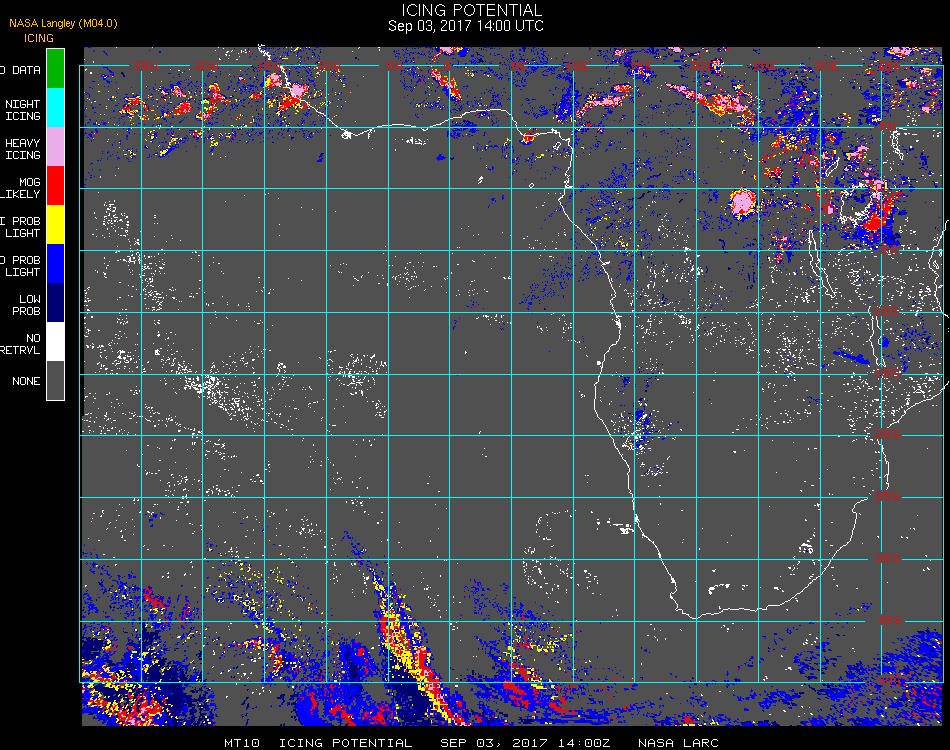Viewport: 950px width, 750px height.
Task: Click the '25E' longitude label
Action: click(x=763, y=66)
